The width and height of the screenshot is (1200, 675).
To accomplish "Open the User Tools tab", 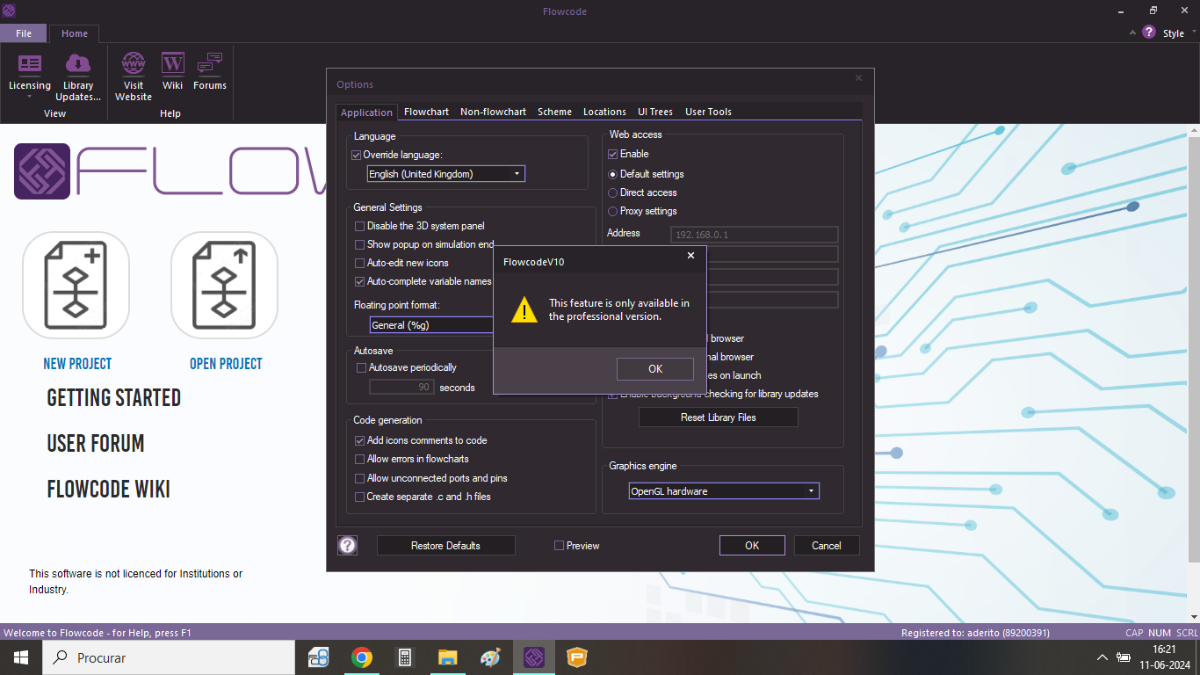I will tap(708, 112).
